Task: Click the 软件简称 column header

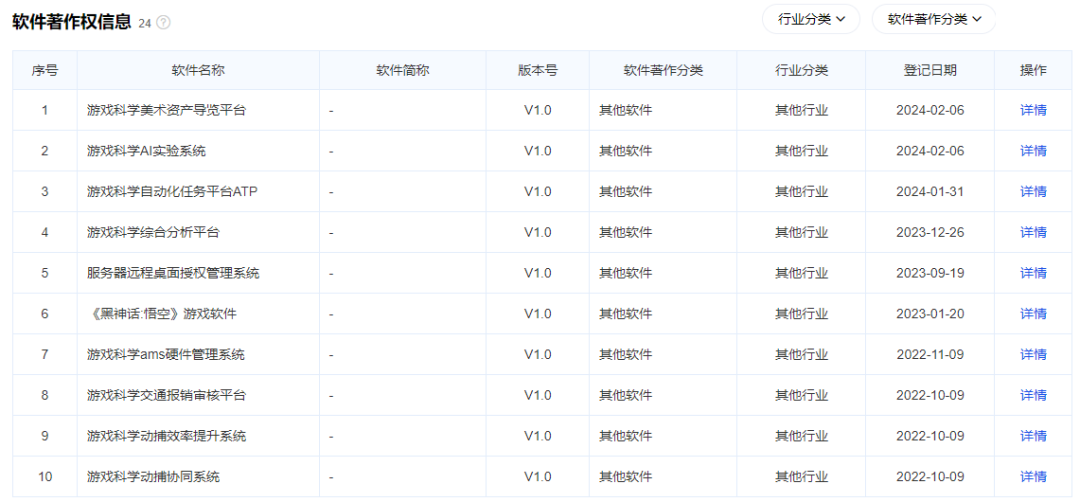Action: (x=403, y=70)
